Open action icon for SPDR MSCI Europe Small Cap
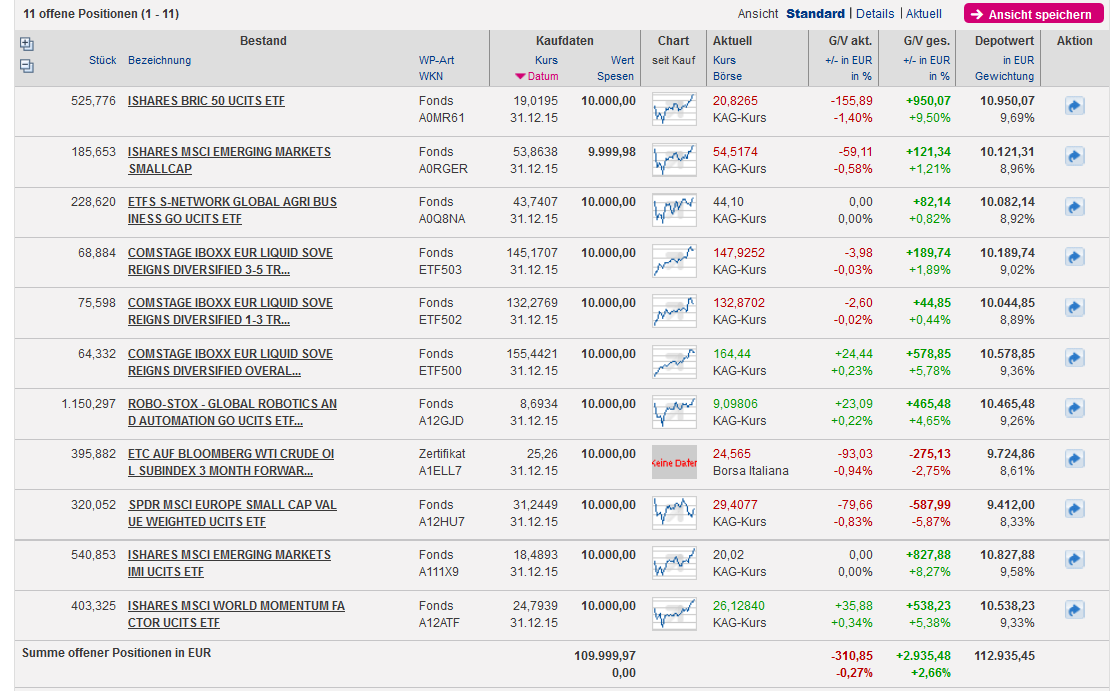 pos(1075,510)
